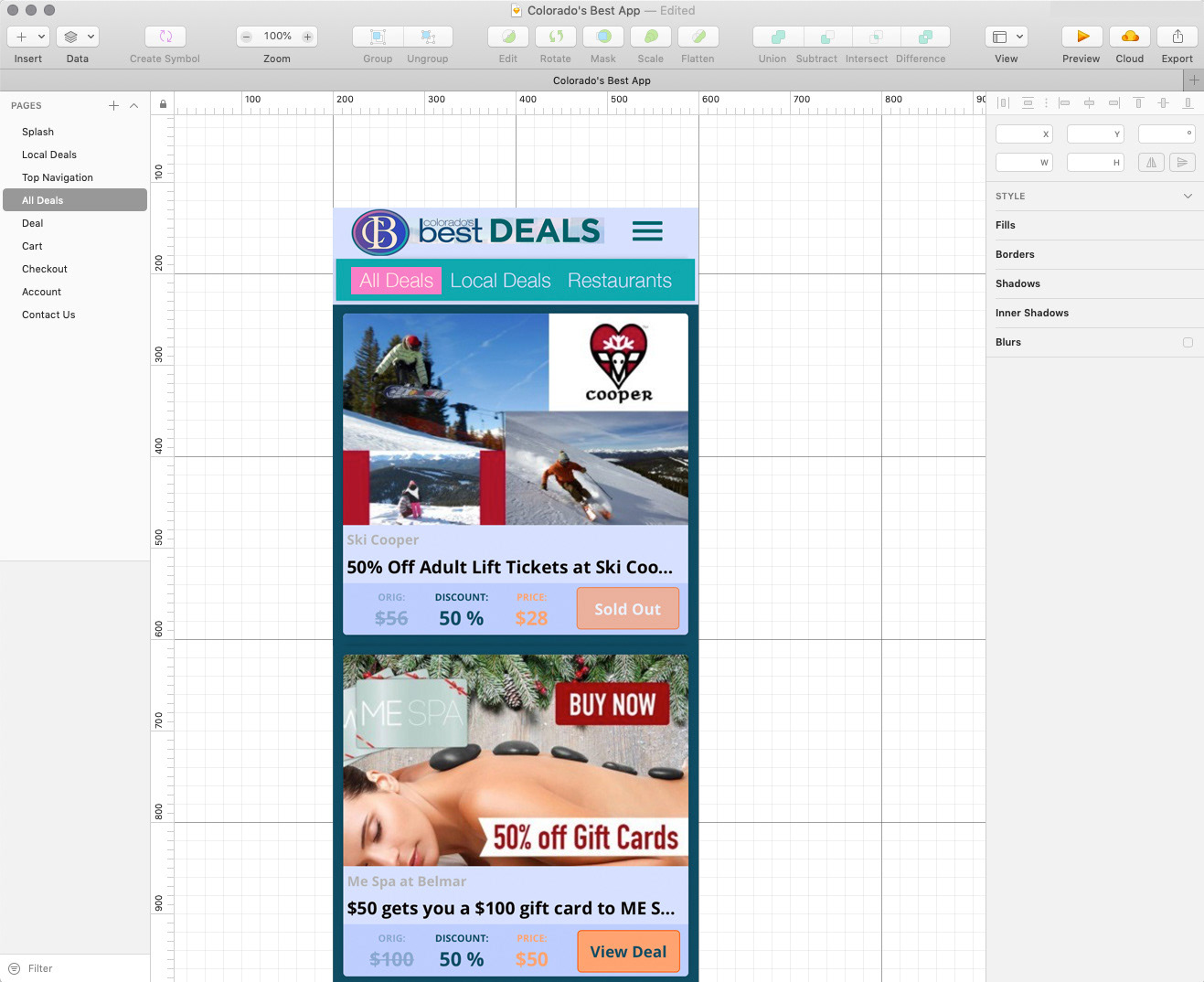Zoom out with the minus button

coord(246,37)
